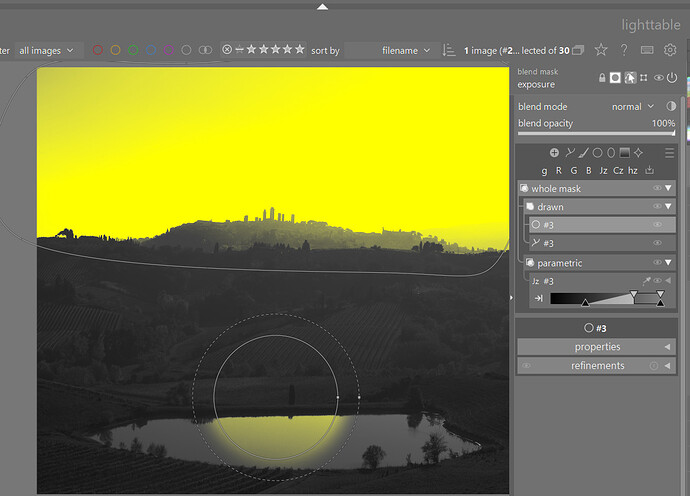The width and height of the screenshot is (690, 496).
Task: Filter by five-star rating
Action: click(300, 49)
